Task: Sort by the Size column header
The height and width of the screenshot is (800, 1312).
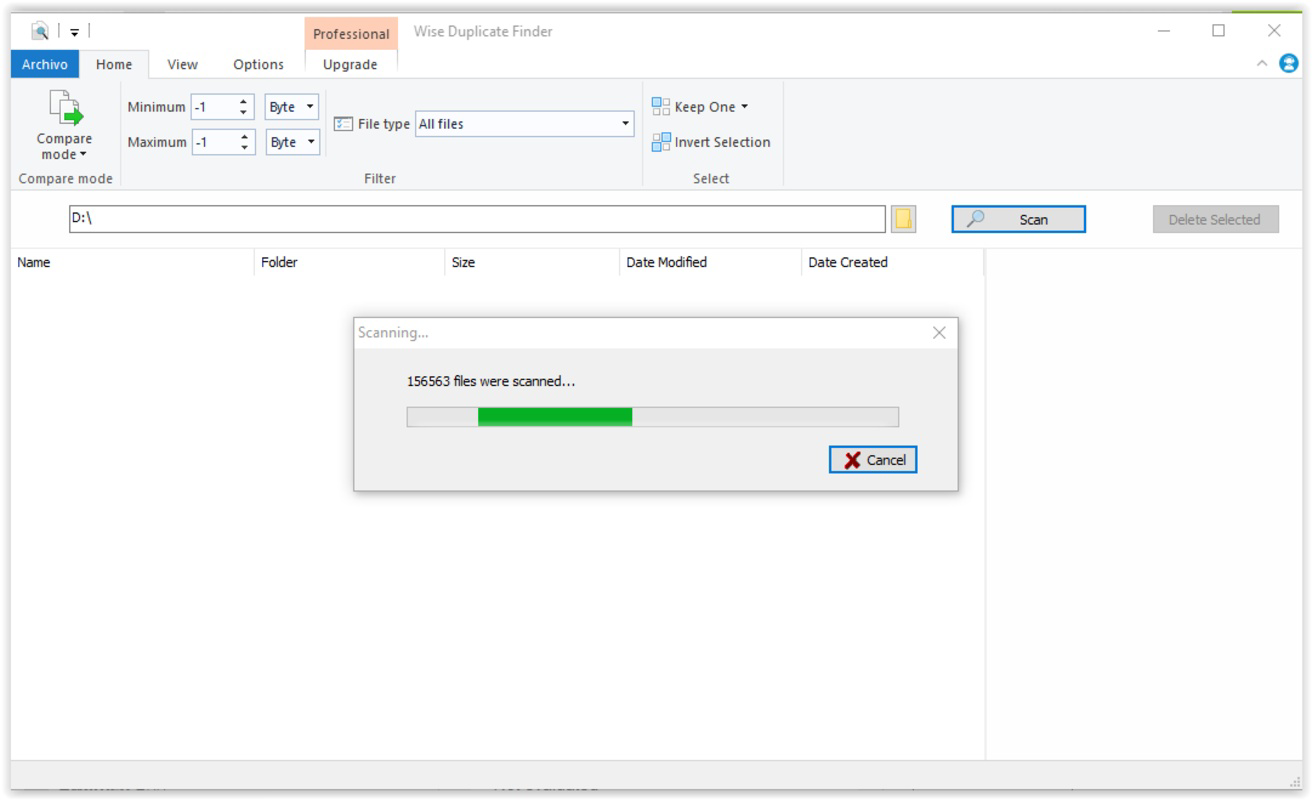Action: point(532,262)
